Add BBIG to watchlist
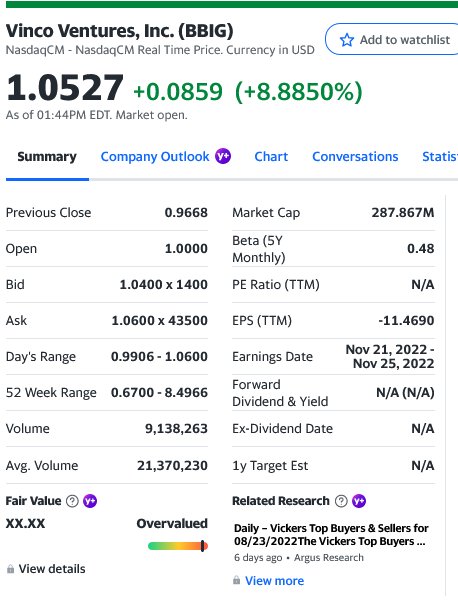The image size is (458, 608). pos(392,39)
